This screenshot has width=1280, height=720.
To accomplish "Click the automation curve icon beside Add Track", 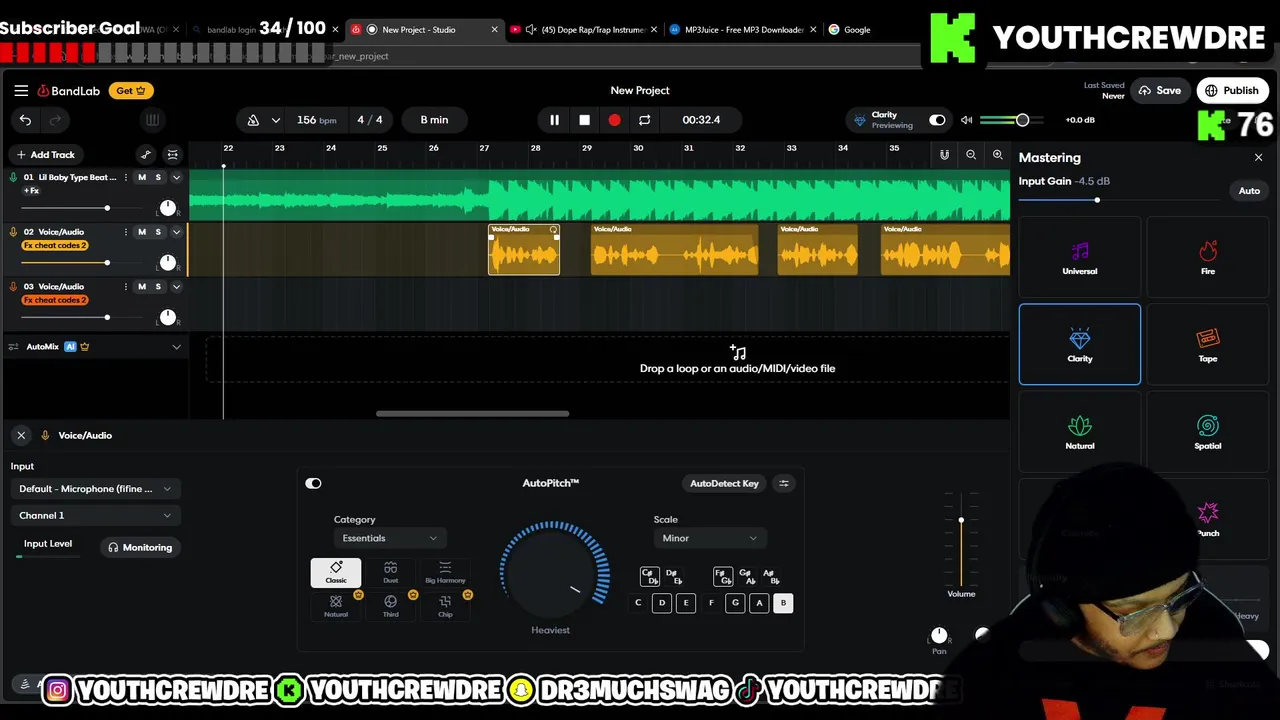I will pos(146,154).
